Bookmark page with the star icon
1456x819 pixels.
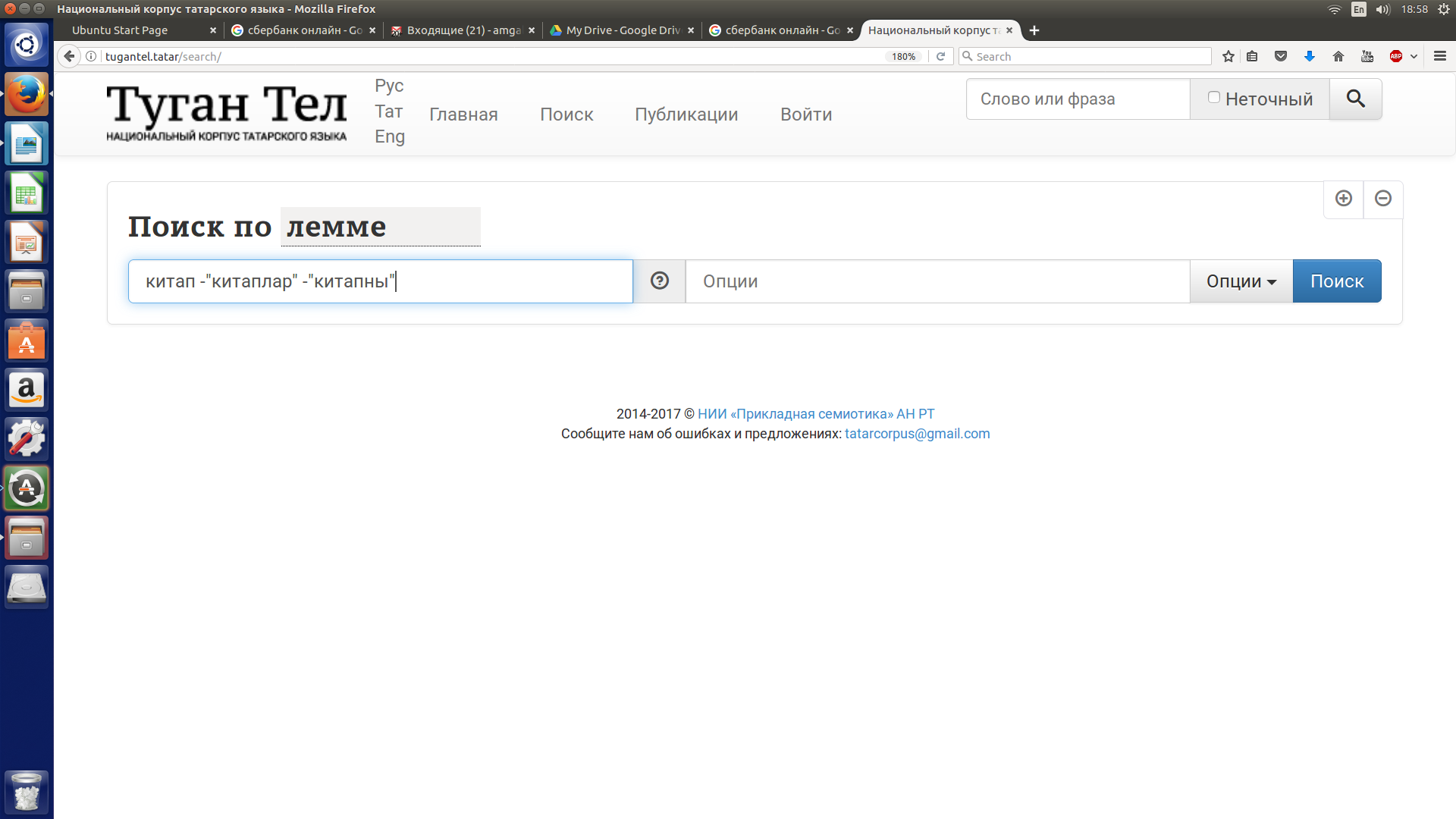coord(1228,56)
